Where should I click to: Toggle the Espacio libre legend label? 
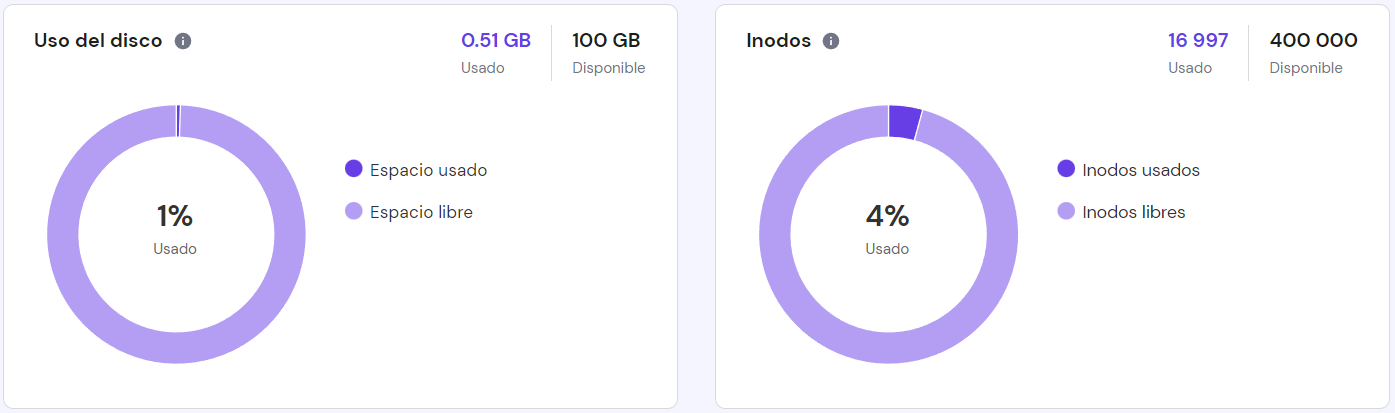[x=421, y=212]
